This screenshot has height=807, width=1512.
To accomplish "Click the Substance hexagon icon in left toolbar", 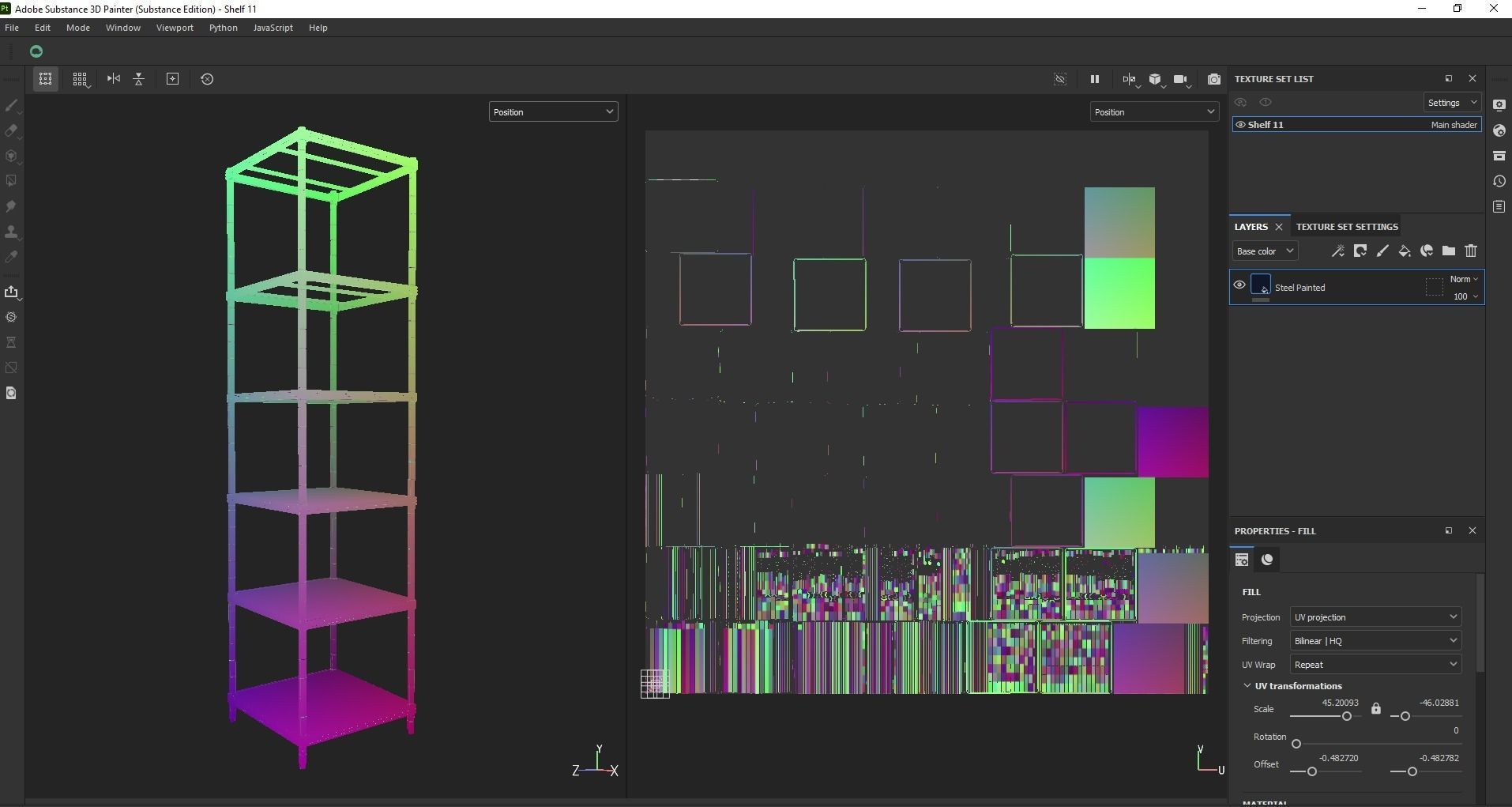I will (x=12, y=317).
